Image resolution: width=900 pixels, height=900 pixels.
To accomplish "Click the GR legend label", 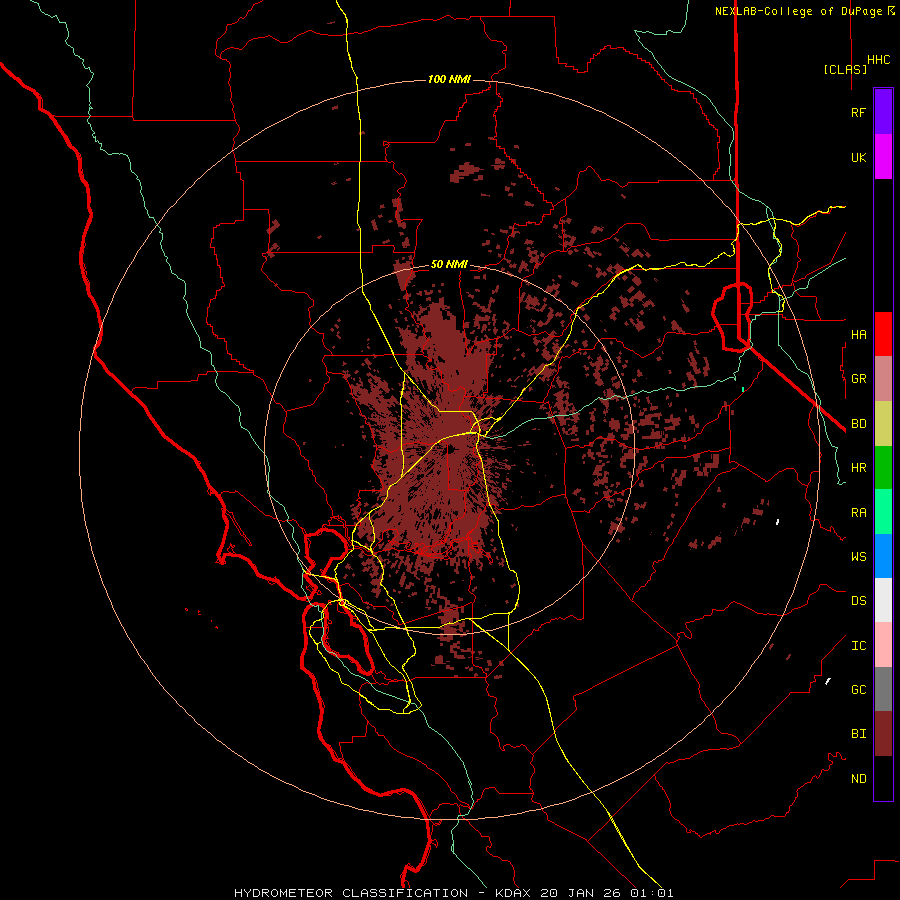I will point(858,379).
